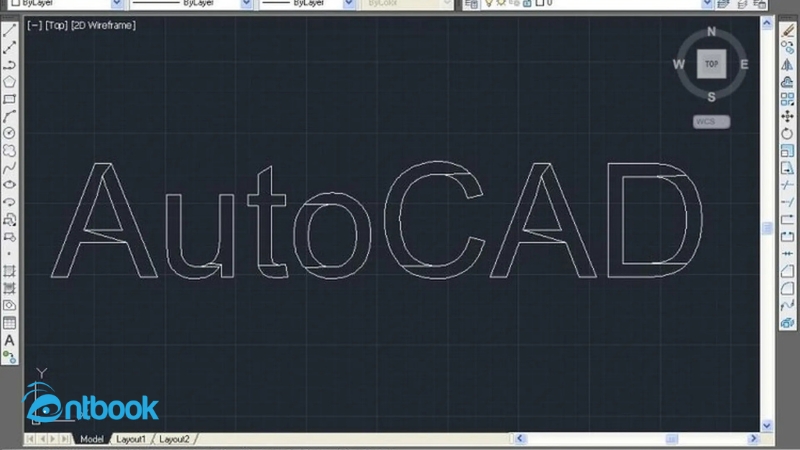Click the last-tab navigation arrow
The height and width of the screenshot is (450, 800).
point(65,439)
